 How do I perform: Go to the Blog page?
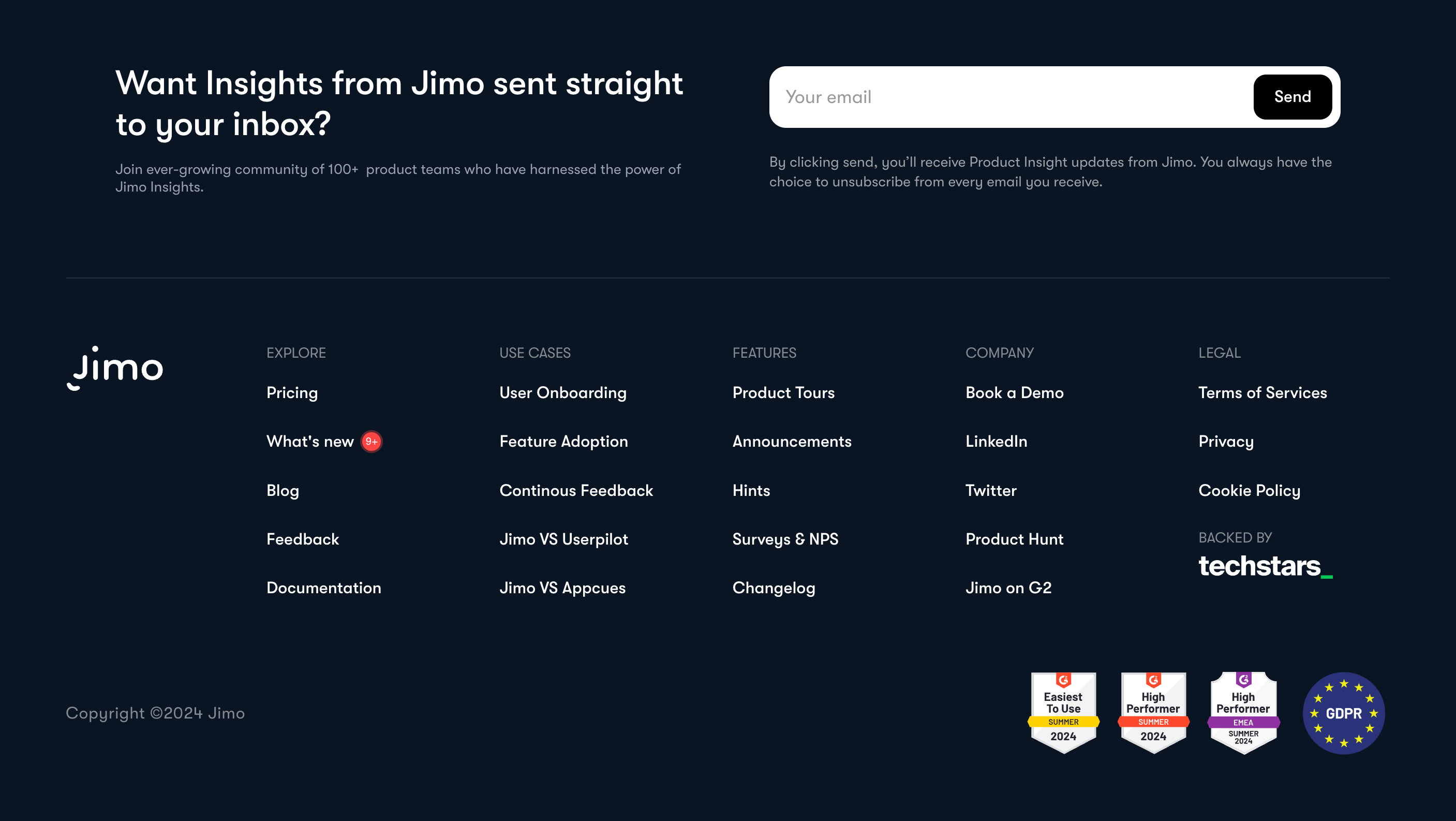pos(283,490)
